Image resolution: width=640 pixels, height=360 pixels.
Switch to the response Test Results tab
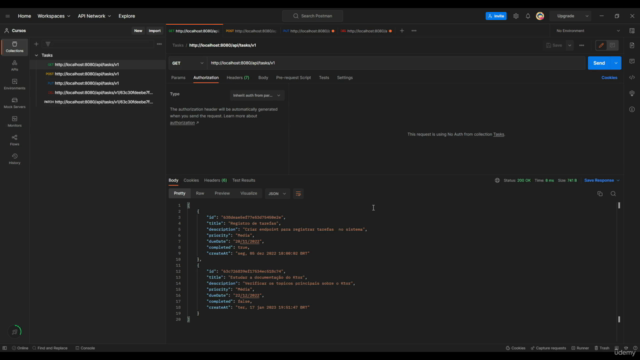point(243,180)
